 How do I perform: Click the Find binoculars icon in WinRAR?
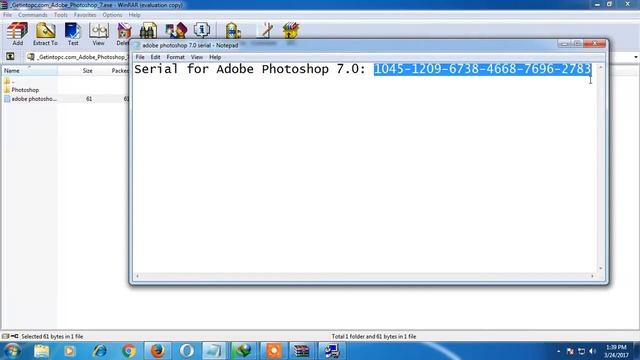tap(148, 31)
